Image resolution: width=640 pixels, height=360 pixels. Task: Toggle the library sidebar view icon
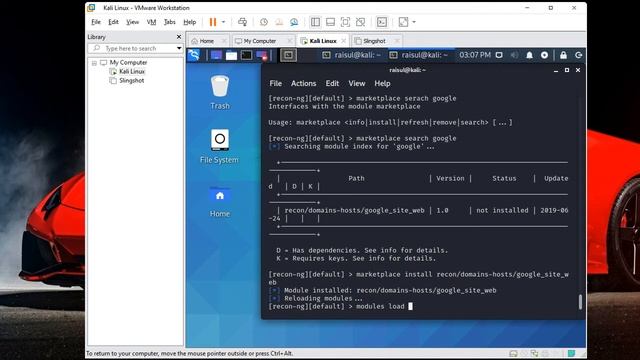point(315,22)
